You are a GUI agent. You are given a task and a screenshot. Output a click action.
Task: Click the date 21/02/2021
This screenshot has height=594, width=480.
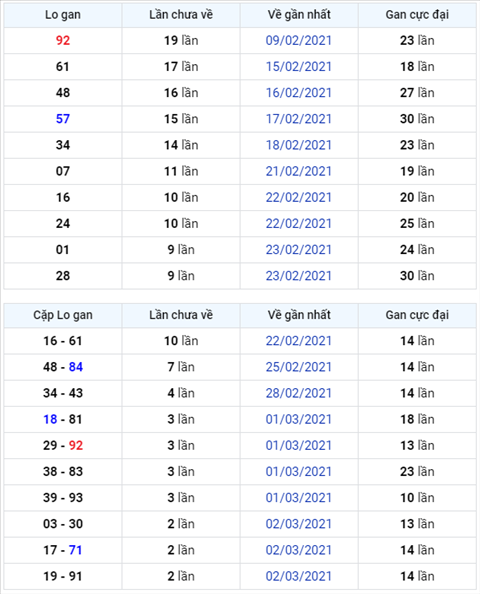pyautogui.click(x=299, y=171)
